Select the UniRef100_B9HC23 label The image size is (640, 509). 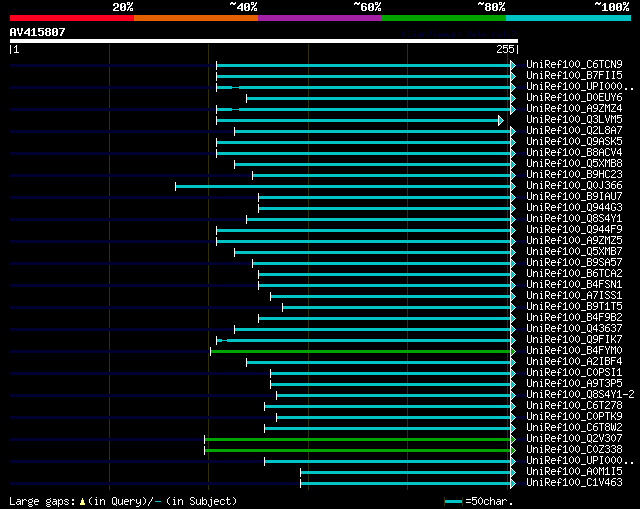pos(574,175)
